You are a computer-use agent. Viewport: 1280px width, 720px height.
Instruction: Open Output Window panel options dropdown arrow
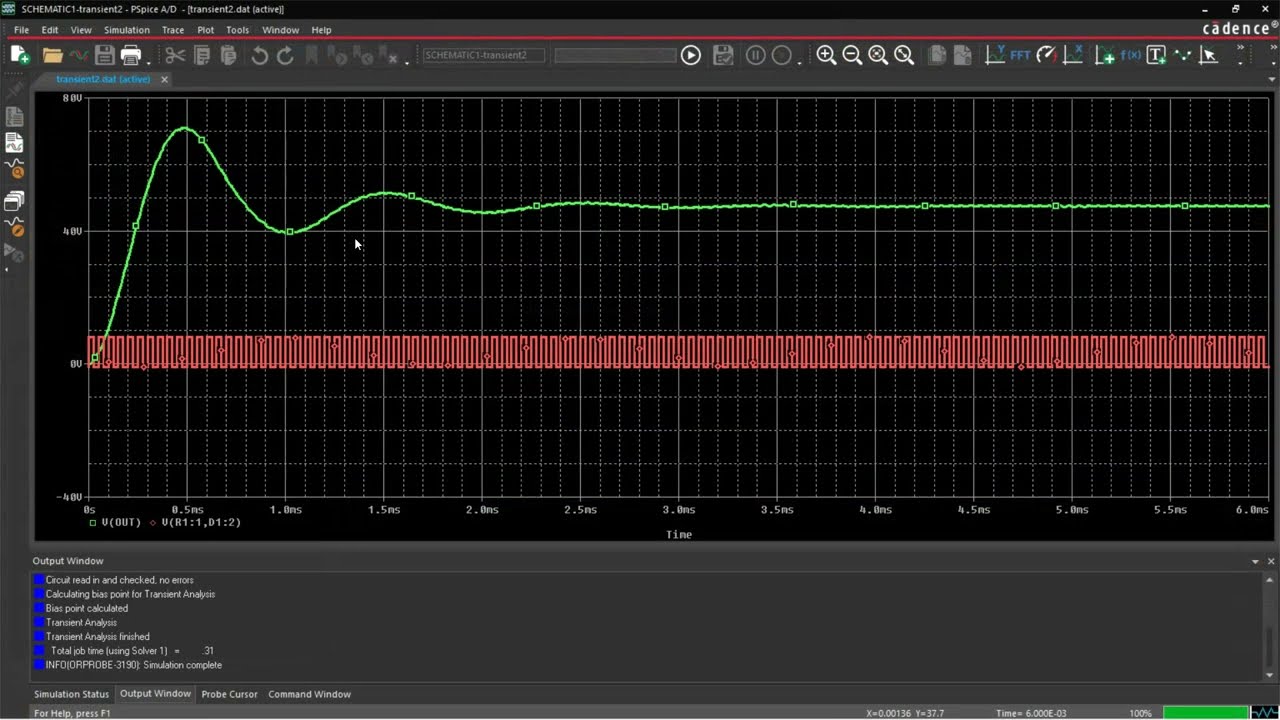(x=1255, y=562)
